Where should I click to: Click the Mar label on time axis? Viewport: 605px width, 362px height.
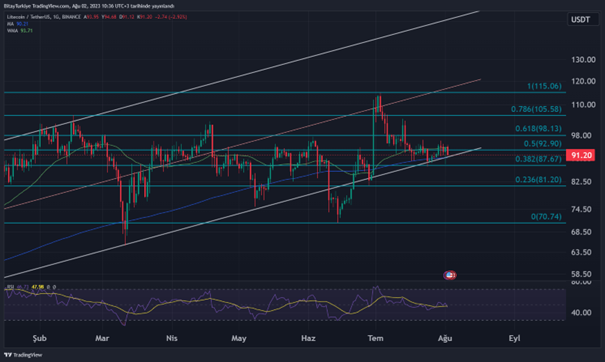point(102,338)
